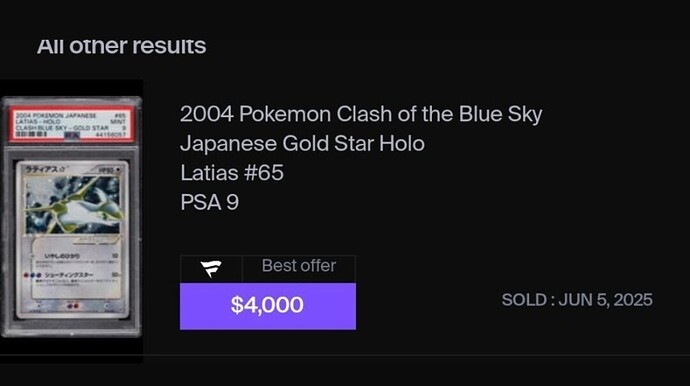Click the Latias holo artwork on the card
The width and height of the screenshot is (690, 386).
[73, 204]
